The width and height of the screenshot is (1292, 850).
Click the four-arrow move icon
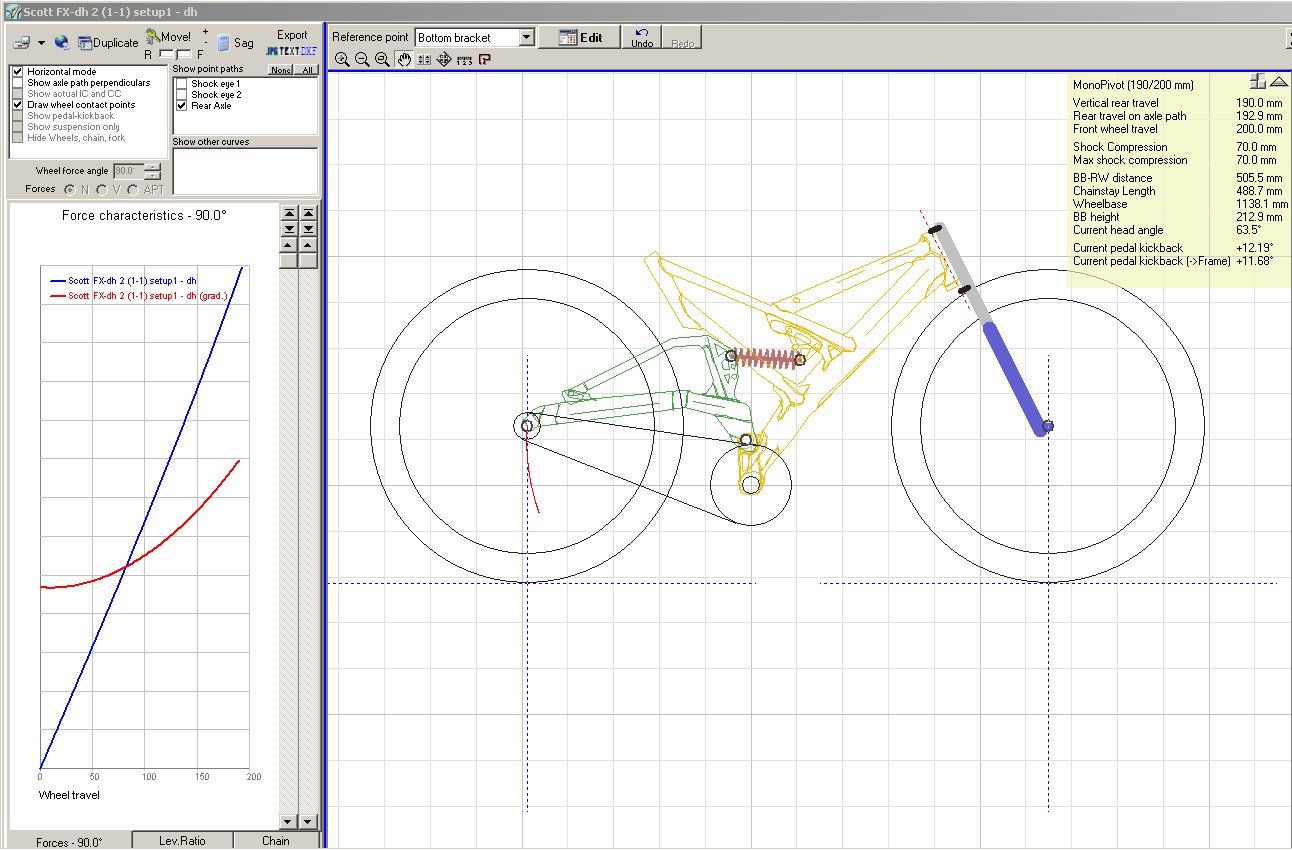coord(444,59)
